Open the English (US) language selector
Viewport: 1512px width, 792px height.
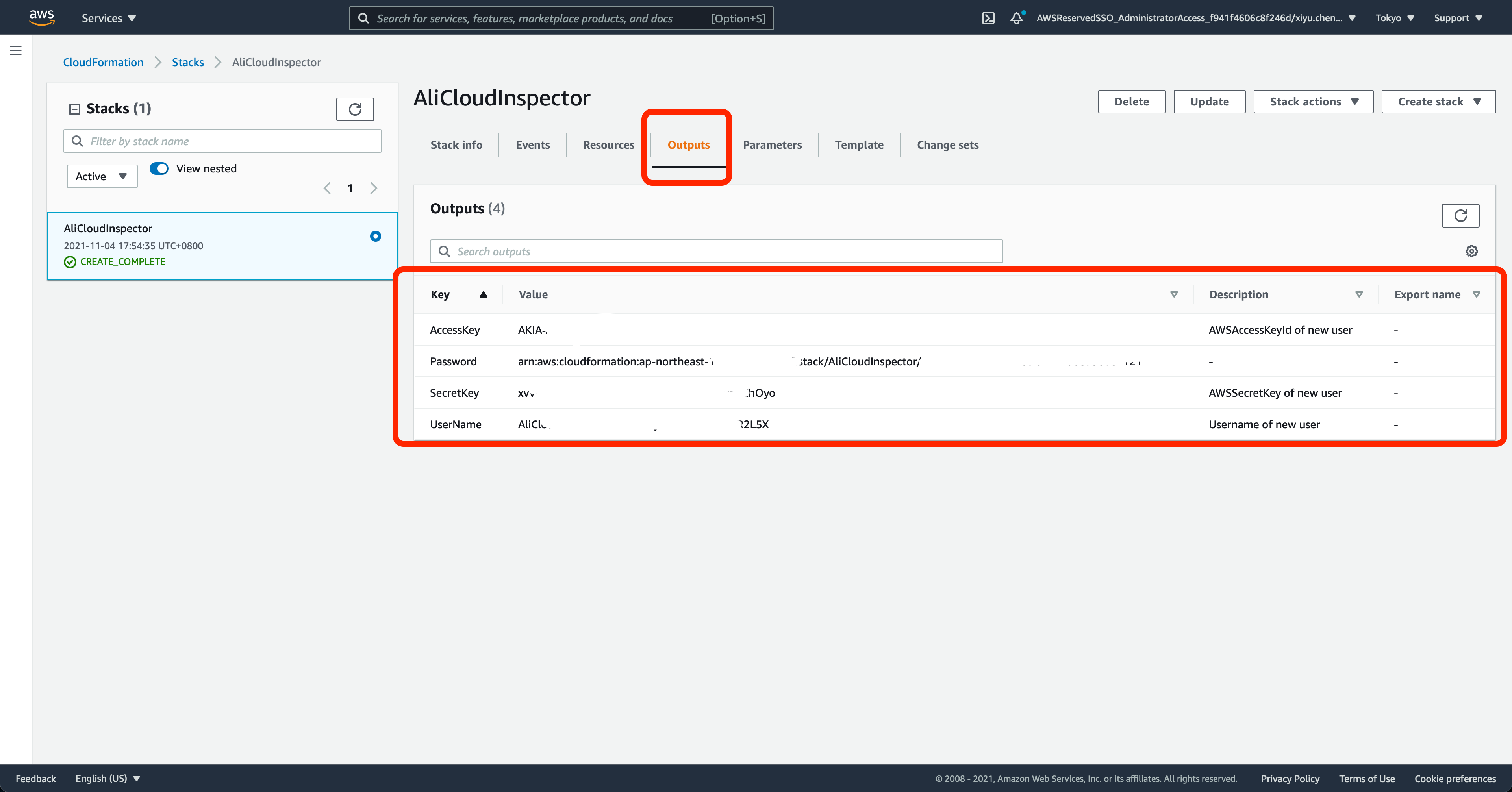click(107, 779)
